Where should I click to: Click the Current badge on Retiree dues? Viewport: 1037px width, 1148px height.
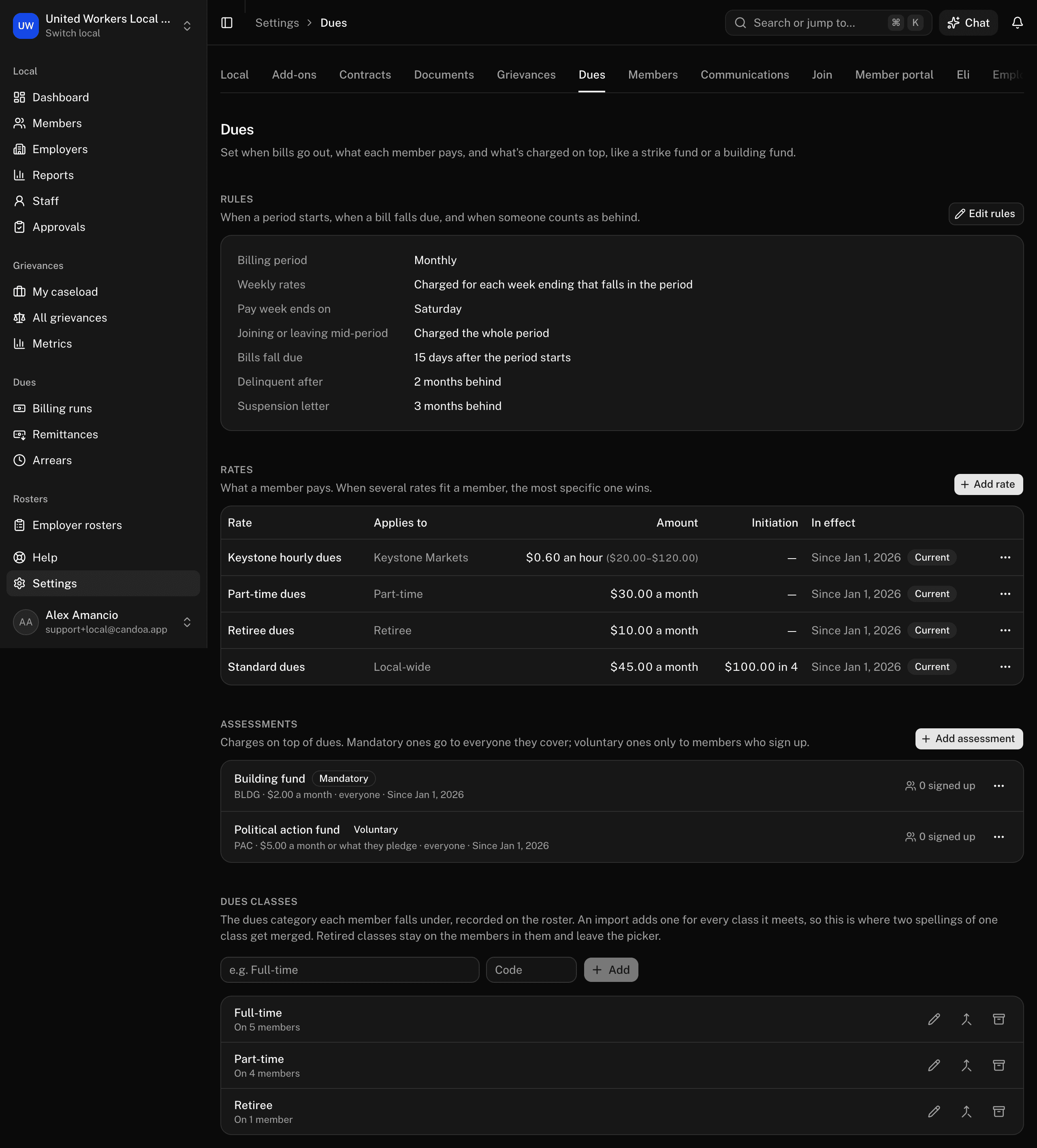pos(932,630)
